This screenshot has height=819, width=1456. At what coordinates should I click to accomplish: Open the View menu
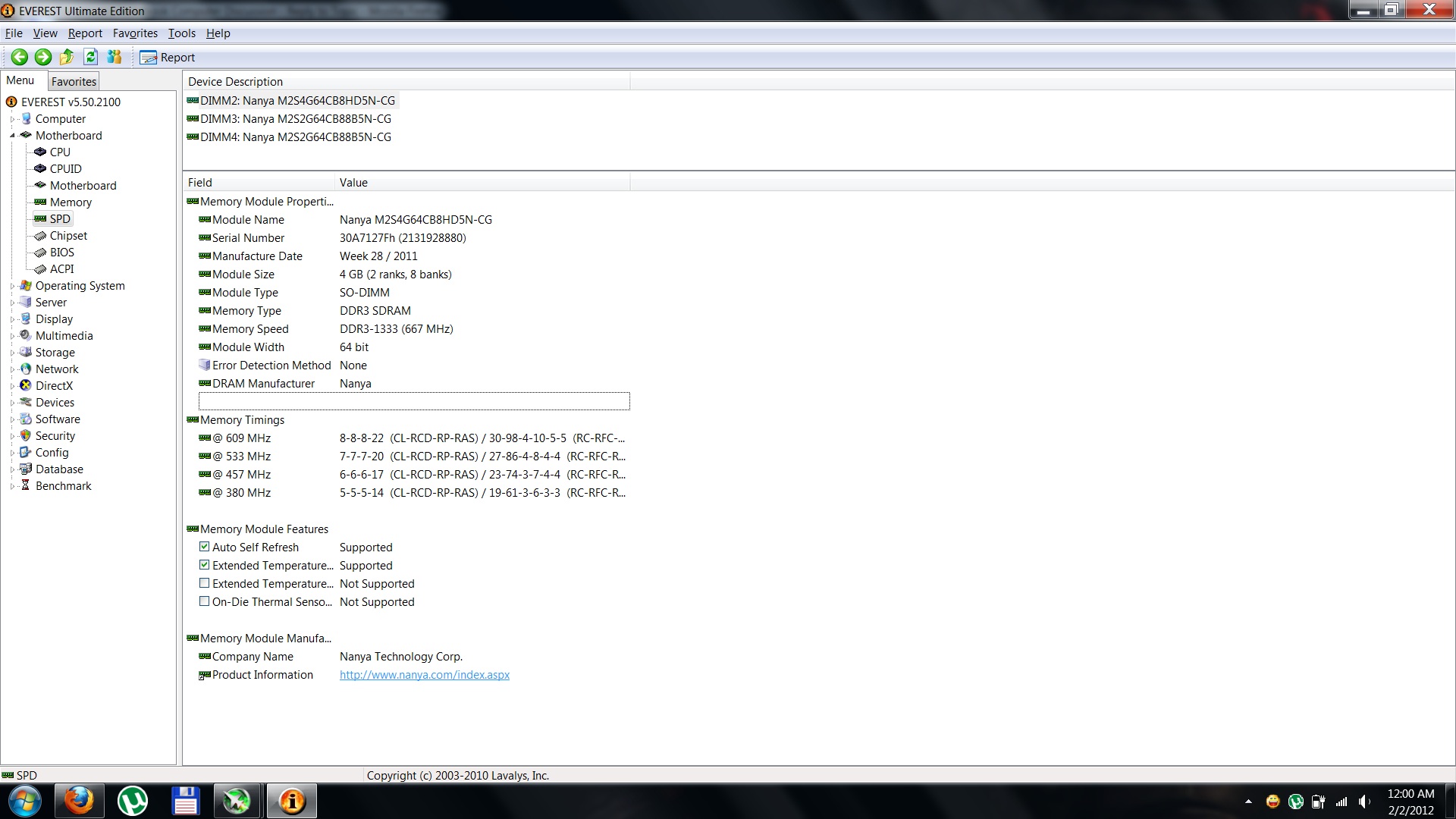coord(45,33)
